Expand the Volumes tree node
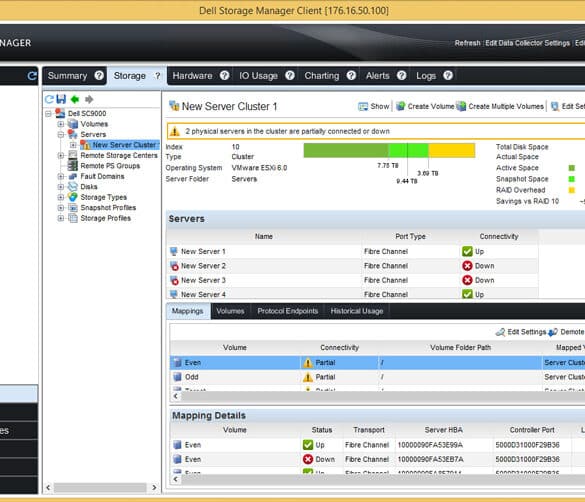Viewport: 585px width, 502px height. [60, 124]
